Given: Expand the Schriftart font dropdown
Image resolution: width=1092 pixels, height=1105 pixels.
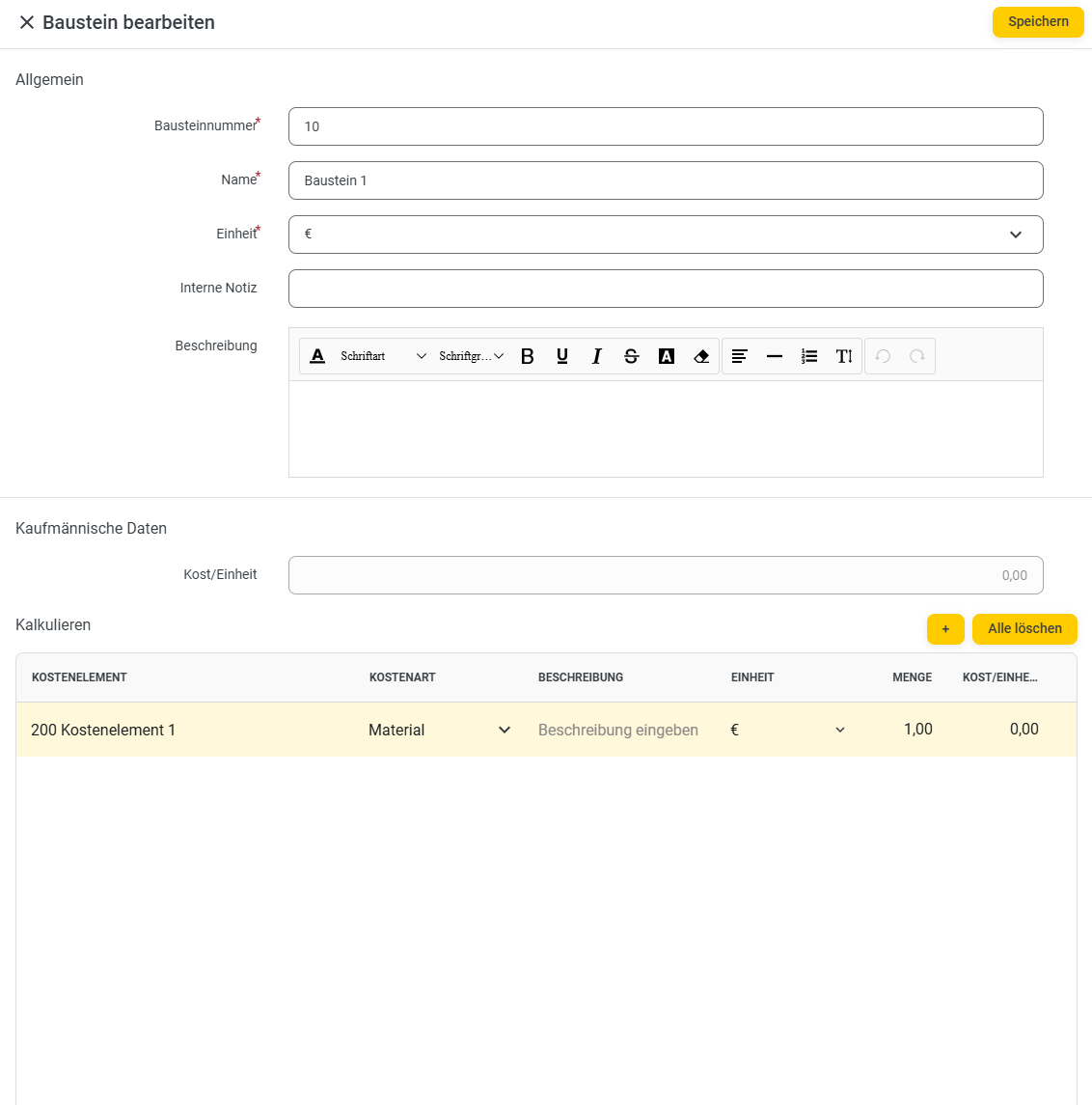Looking at the screenshot, I should [x=383, y=356].
